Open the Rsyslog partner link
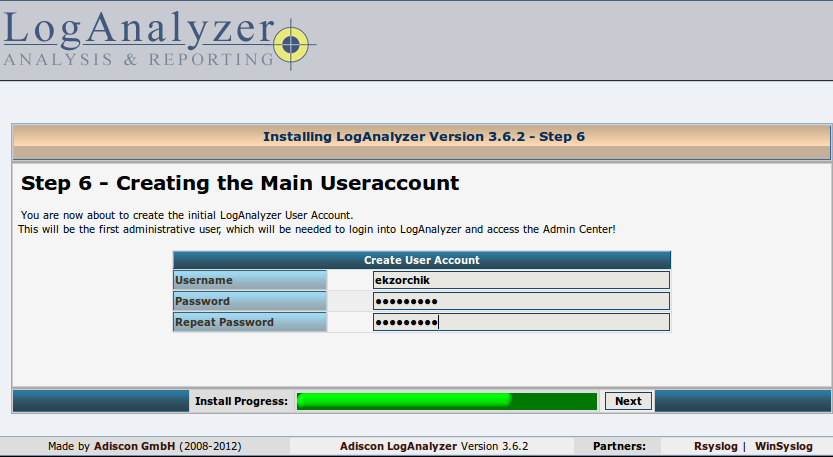 (716, 446)
